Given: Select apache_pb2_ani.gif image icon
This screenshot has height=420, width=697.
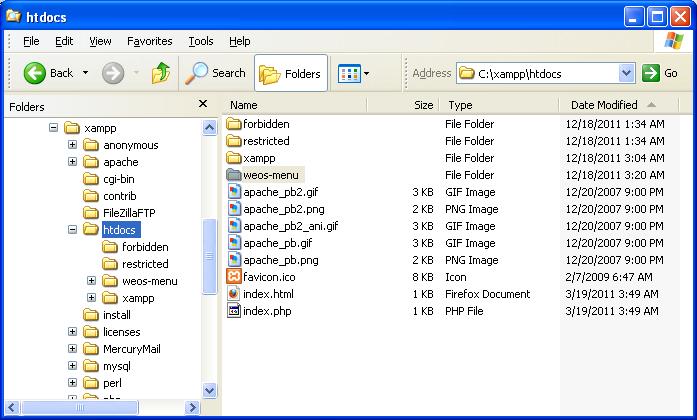Looking at the screenshot, I should click(x=234, y=226).
